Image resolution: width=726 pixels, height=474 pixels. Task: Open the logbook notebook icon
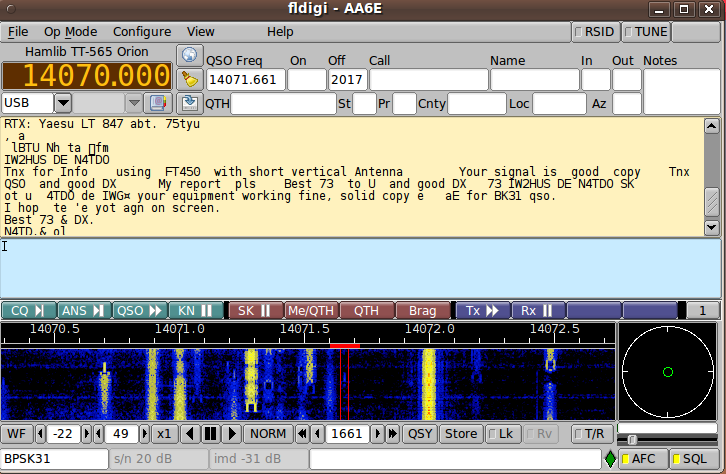(157, 103)
